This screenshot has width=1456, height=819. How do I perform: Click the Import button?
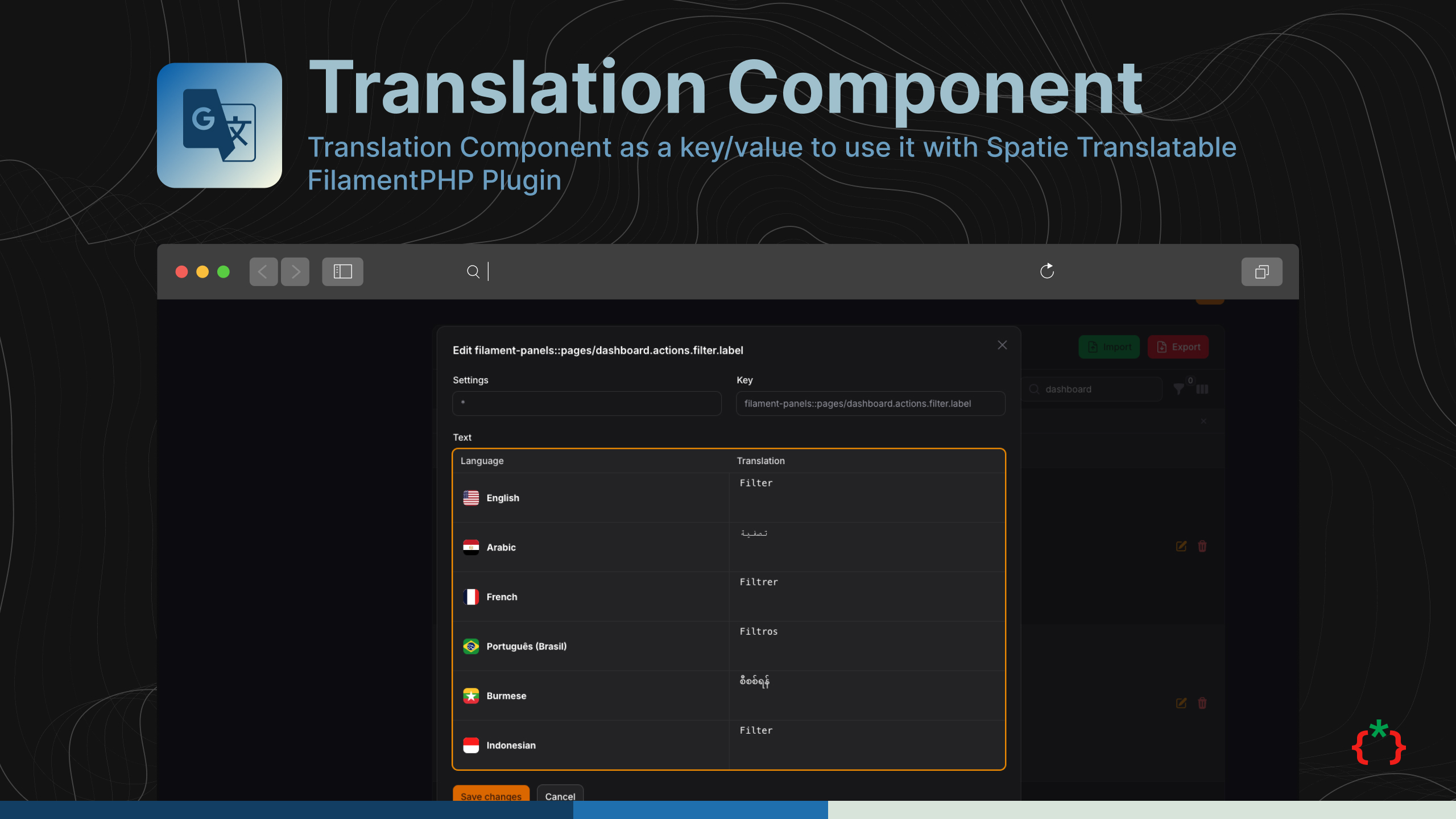coord(1109,347)
